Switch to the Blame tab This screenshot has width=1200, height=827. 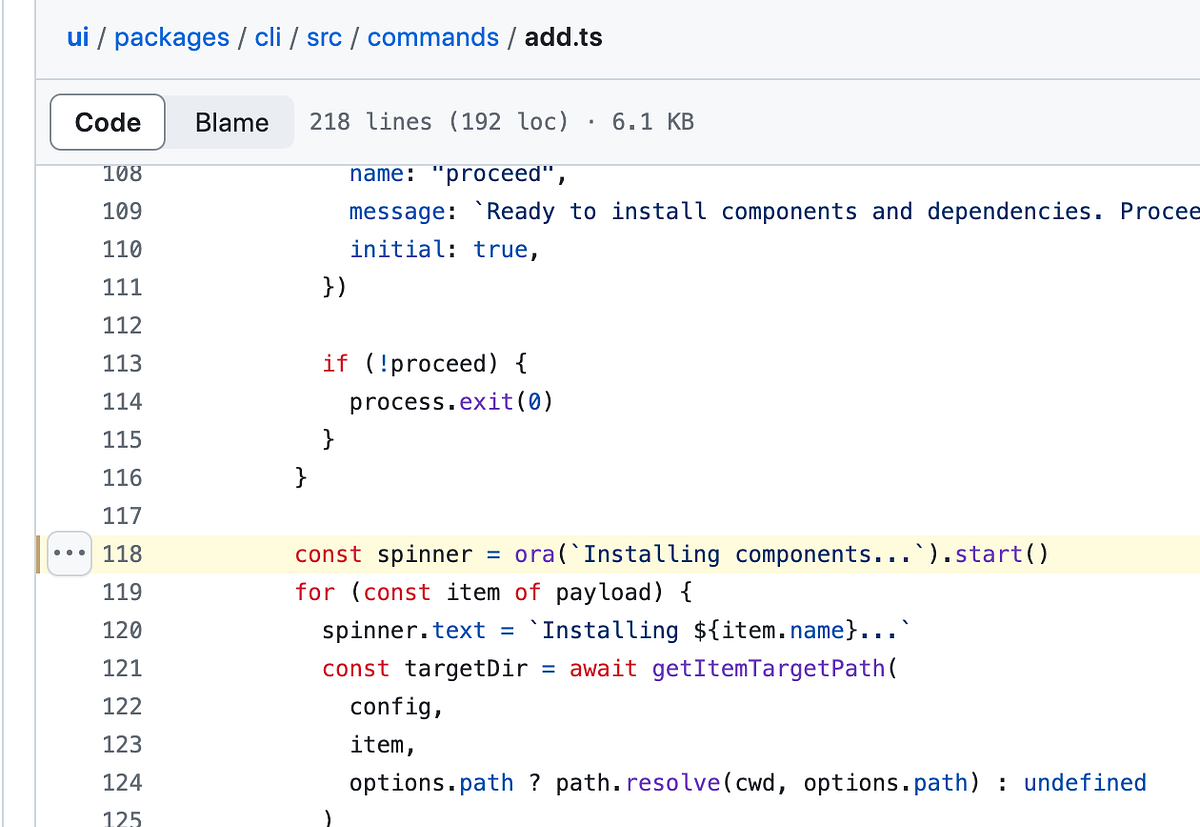pyautogui.click(x=231, y=121)
